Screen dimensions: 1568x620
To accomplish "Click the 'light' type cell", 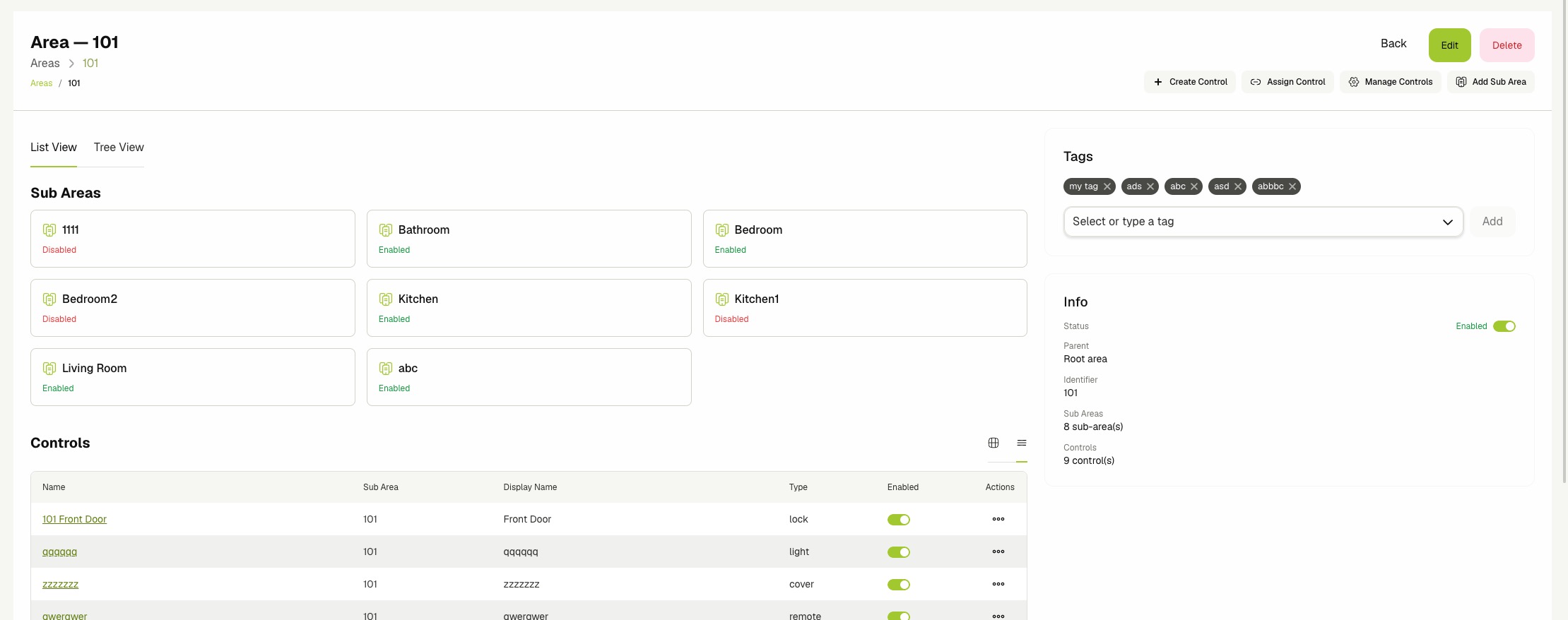I will [799, 552].
